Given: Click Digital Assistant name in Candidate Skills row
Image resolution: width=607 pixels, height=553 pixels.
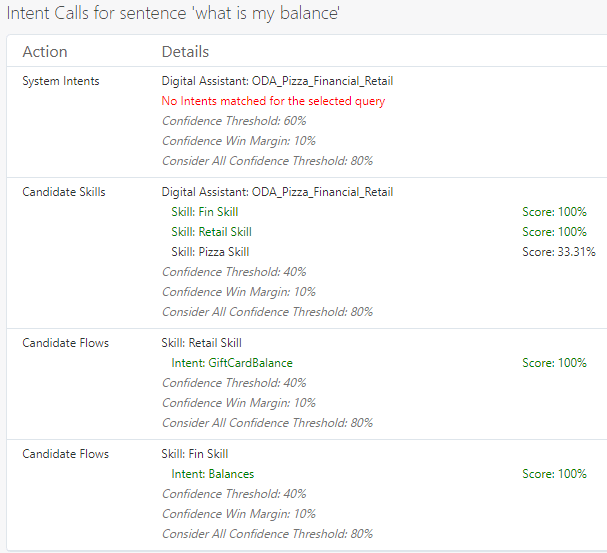Looking at the screenshot, I should pos(277,192).
